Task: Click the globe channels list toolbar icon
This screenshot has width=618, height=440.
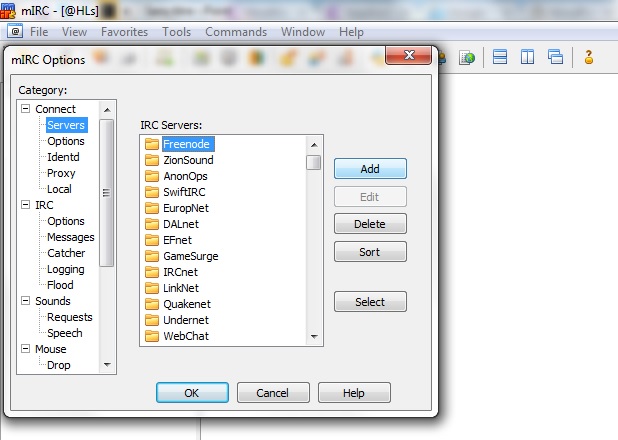Action: pos(467,58)
